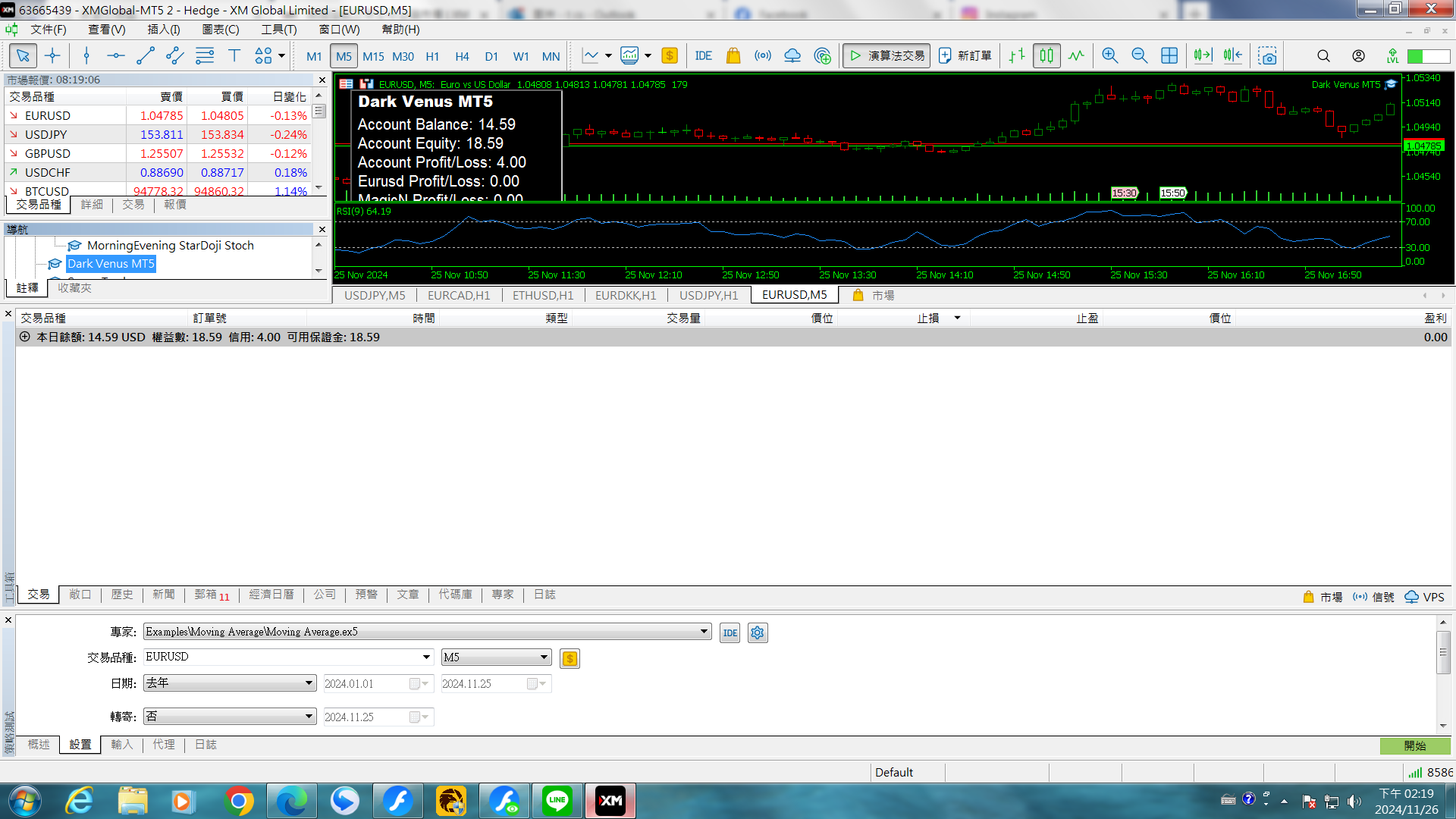
Task: Open the tester settings gear icon
Action: pos(758,632)
